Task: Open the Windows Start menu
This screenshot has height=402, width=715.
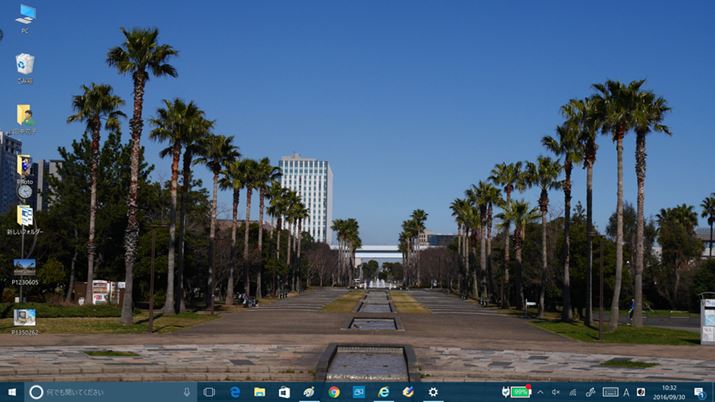Action: click(12, 392)
